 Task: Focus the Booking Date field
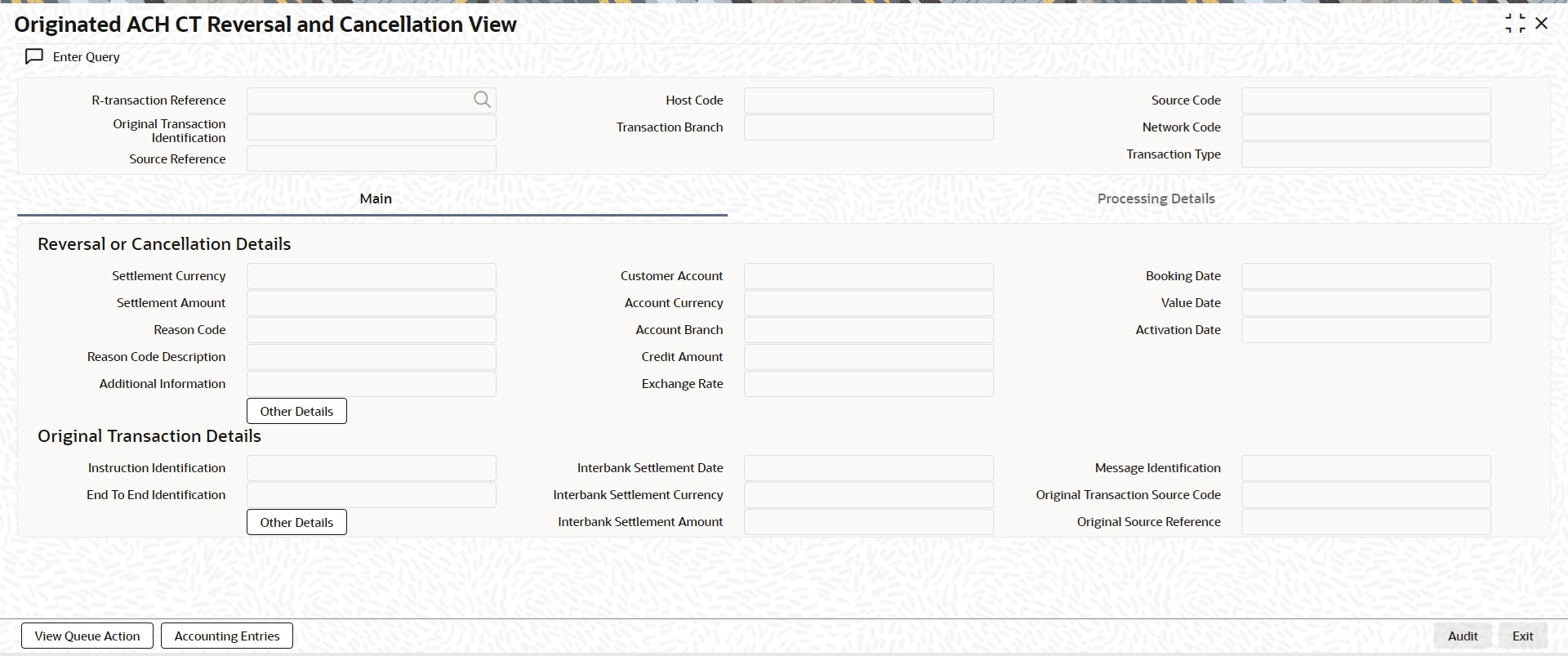[x=1366, y=276]
